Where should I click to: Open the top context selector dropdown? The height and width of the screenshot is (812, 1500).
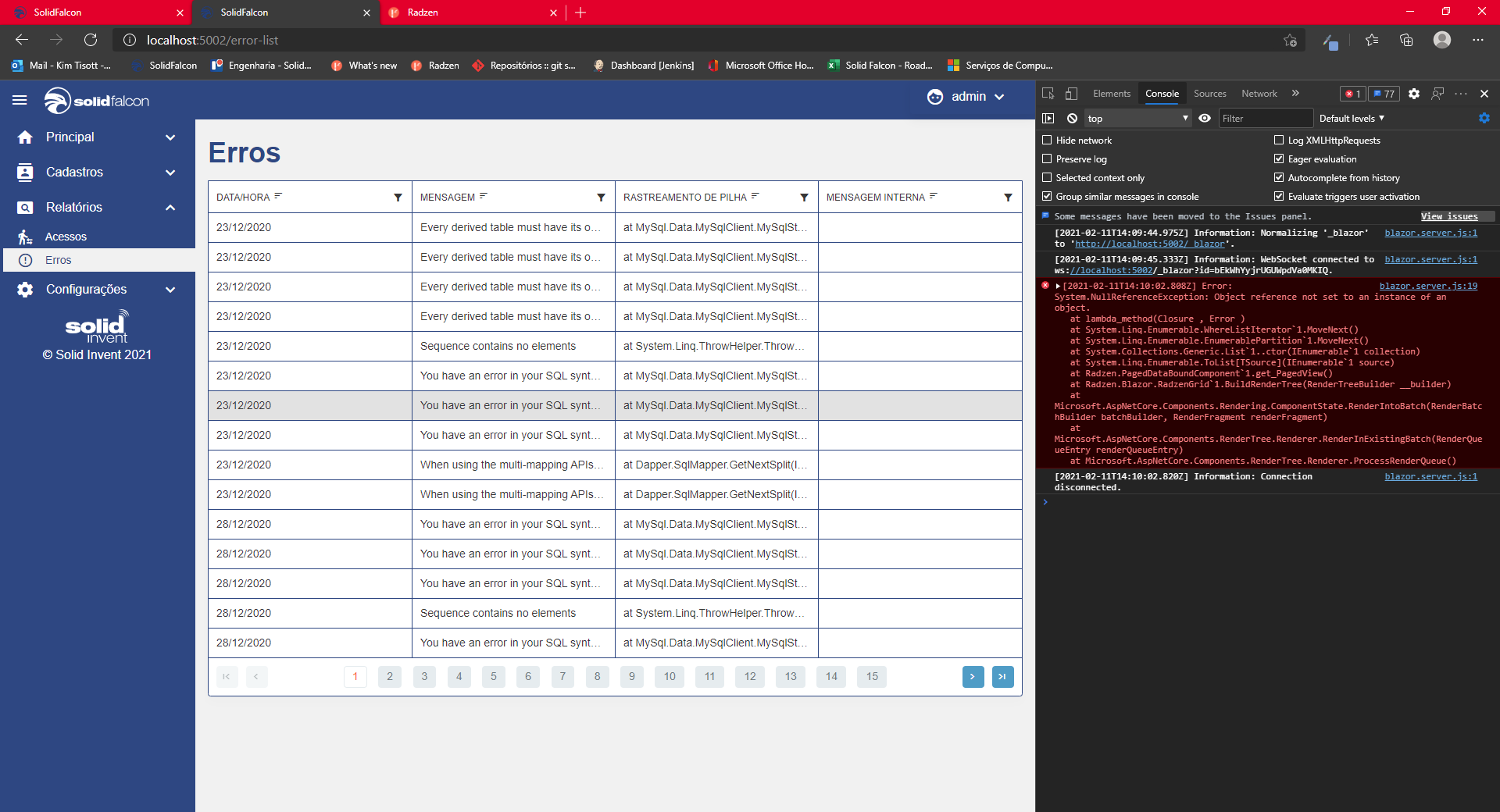coord(1137,119)
